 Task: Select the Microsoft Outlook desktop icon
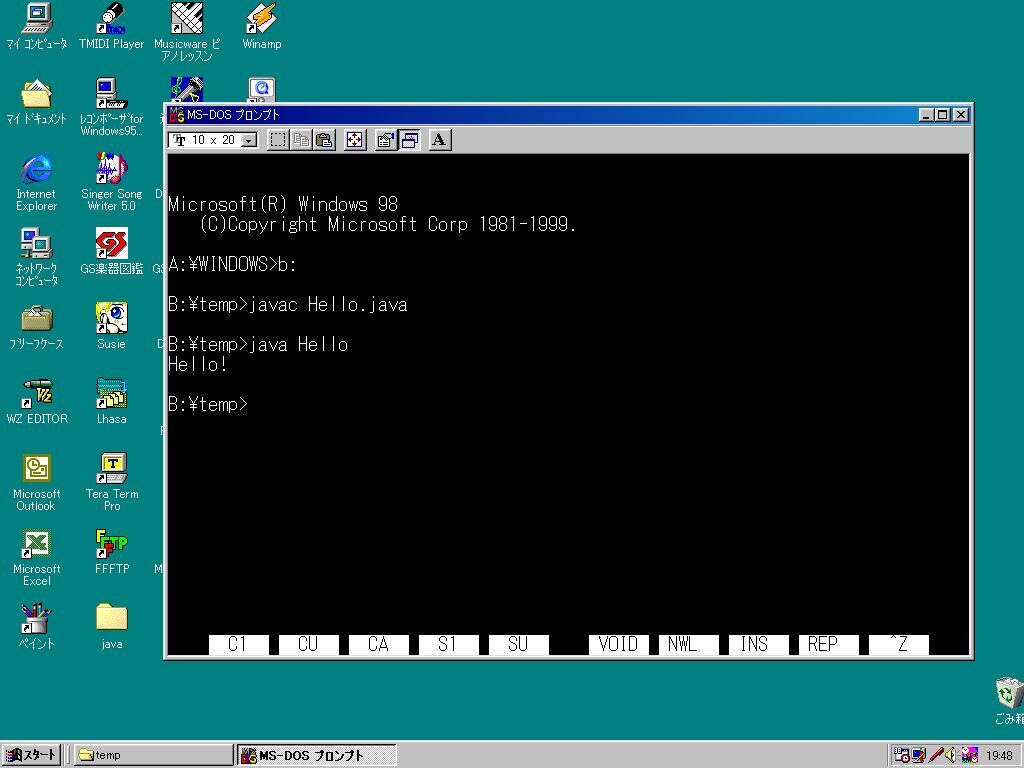pos(37,482)
